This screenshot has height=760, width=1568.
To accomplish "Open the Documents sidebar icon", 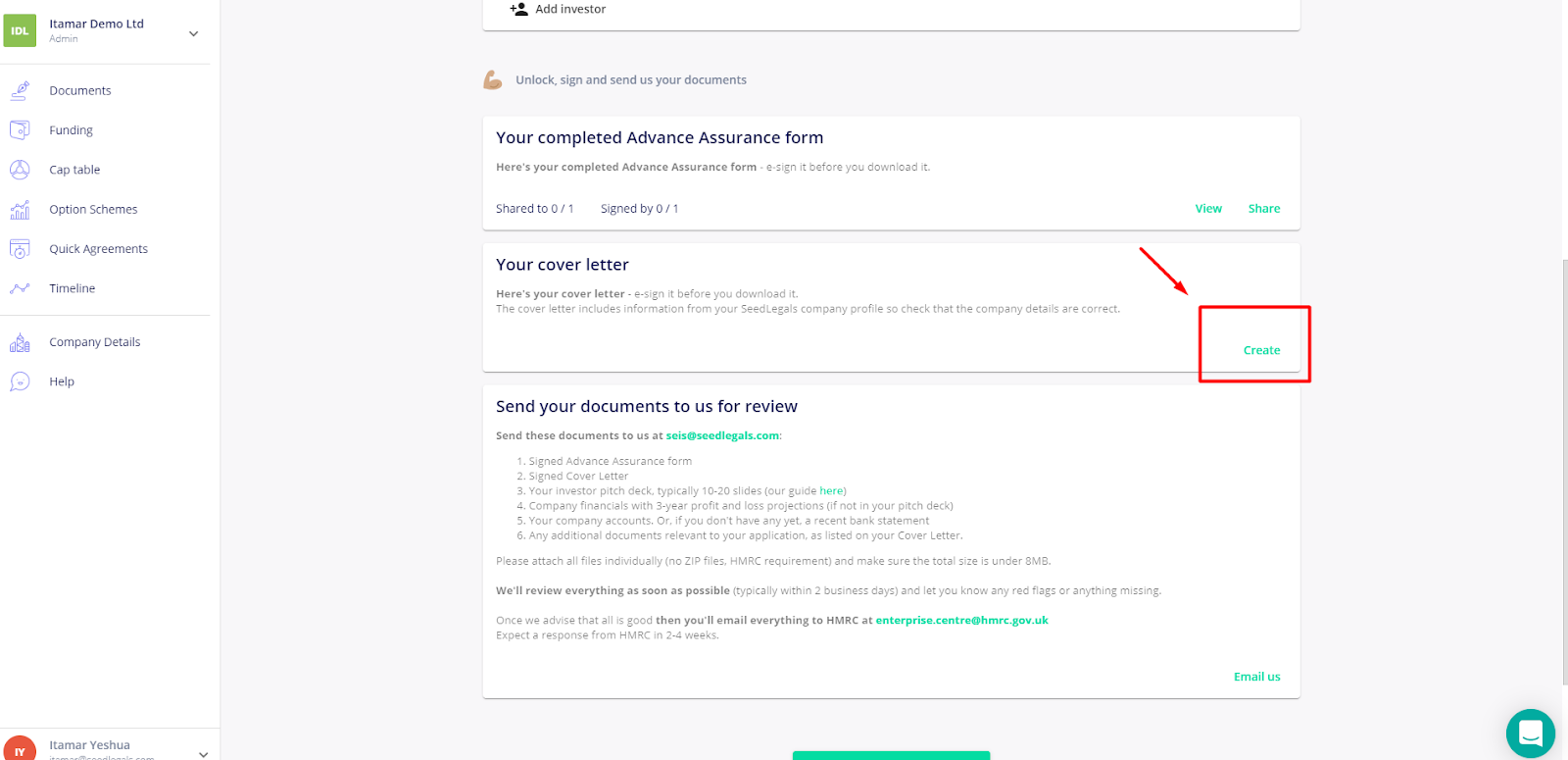I will point(20,90).
